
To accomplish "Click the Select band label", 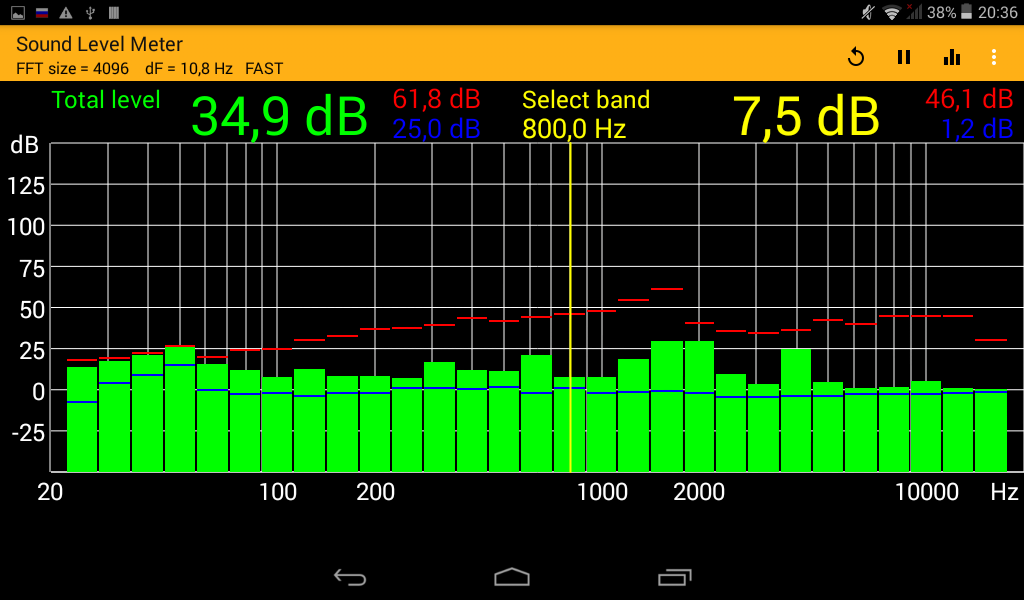I will point(586,100).
